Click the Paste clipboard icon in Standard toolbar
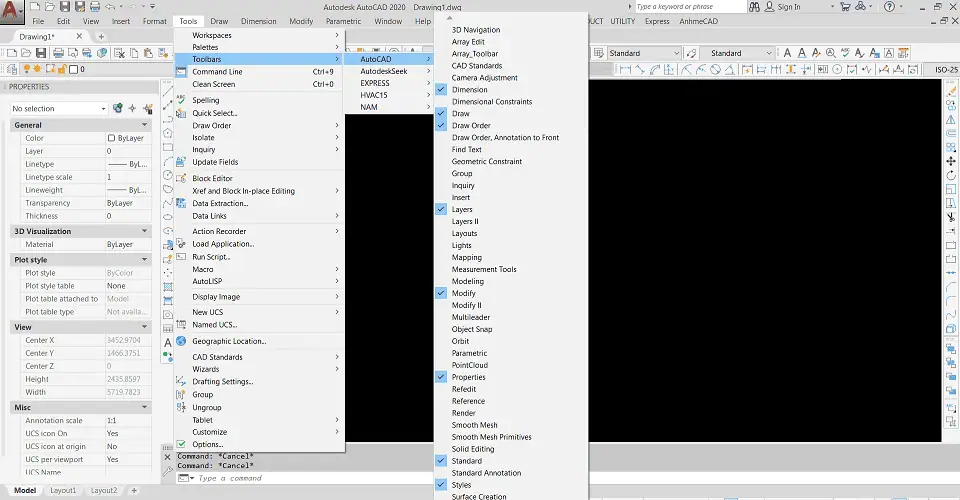 148,53
